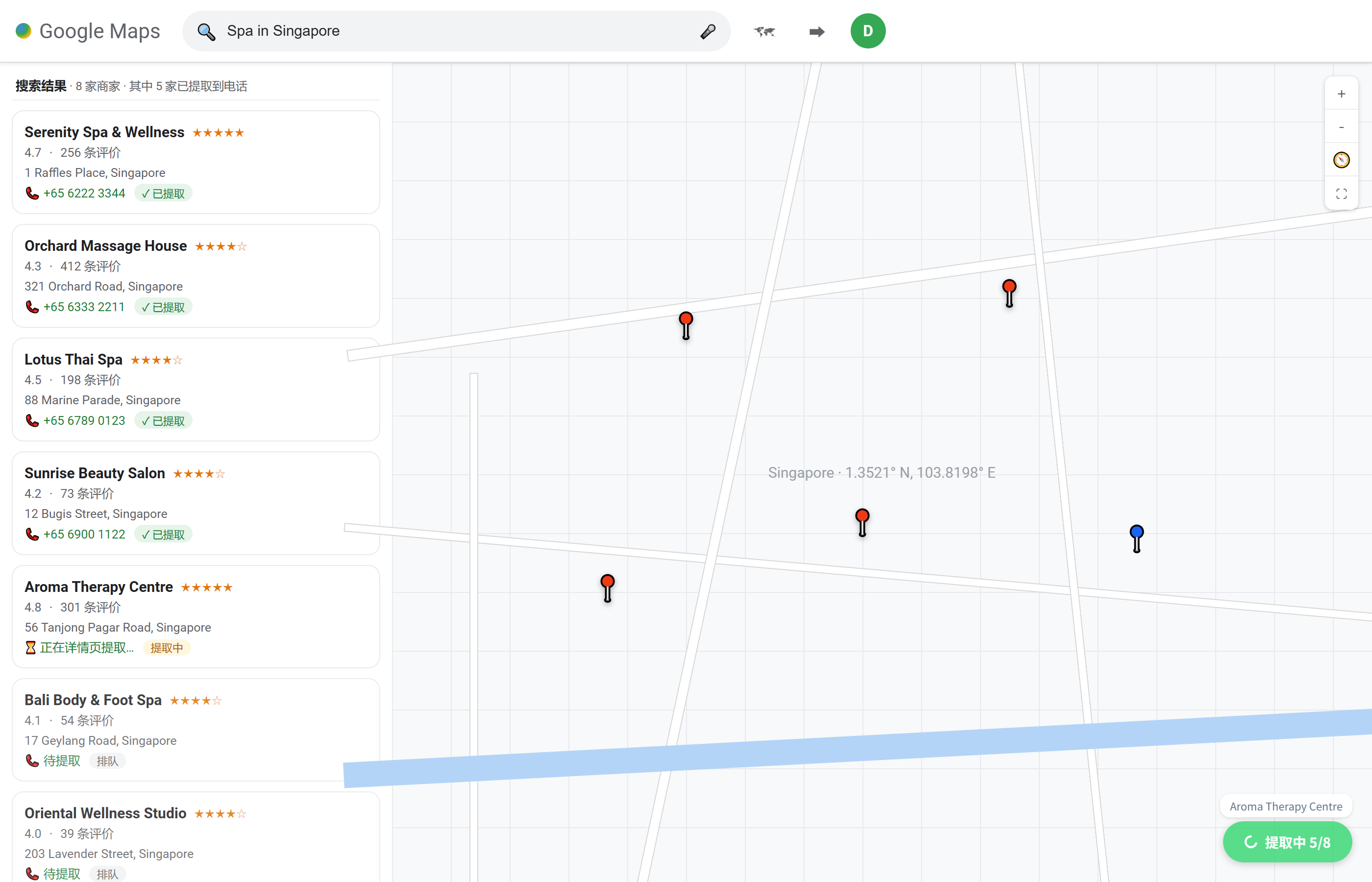The image size is (1372, 882).
Task: Click the extraction progress 5/8 button
Action: (1287, 842)
